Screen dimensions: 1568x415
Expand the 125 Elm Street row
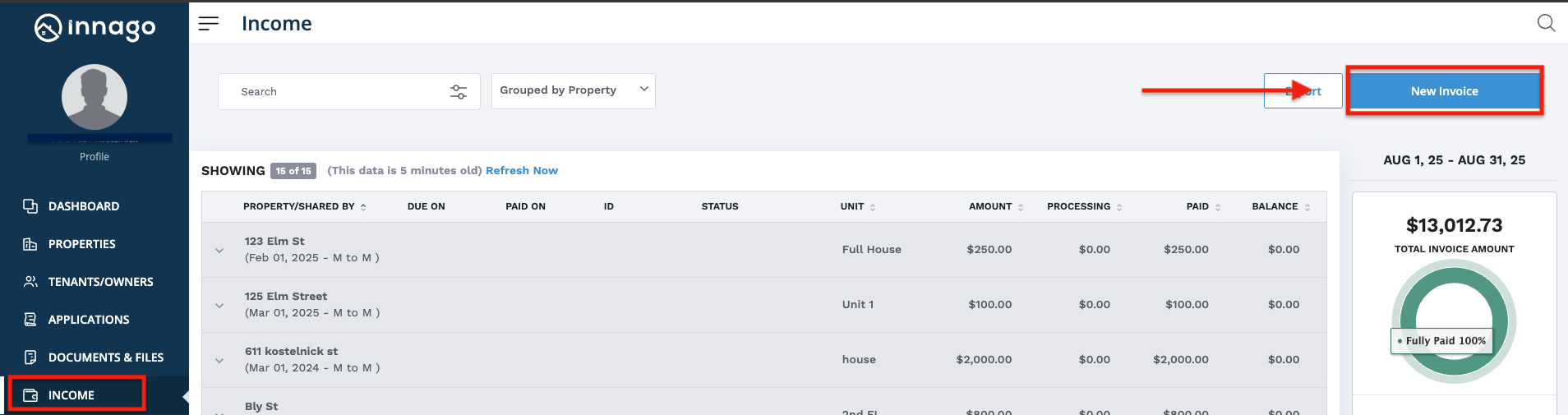click(x=219, y=305)
